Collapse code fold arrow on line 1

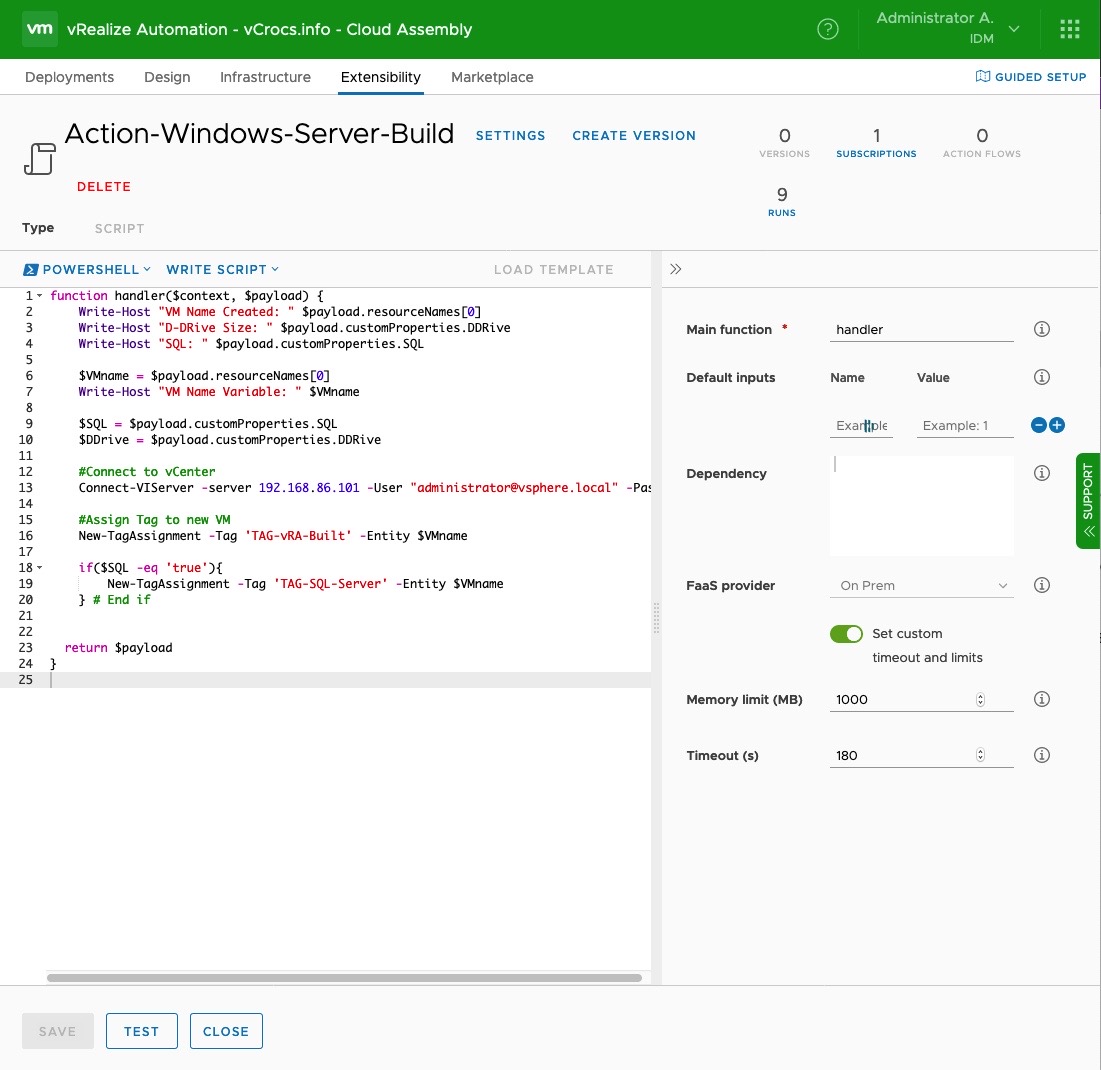pos(40,296)
